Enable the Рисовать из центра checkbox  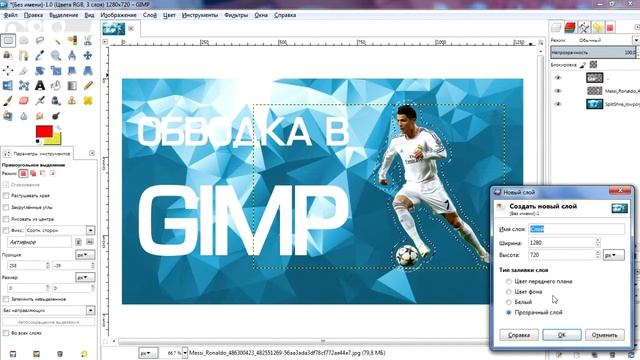pyautogui.click(x=6, y=219)
